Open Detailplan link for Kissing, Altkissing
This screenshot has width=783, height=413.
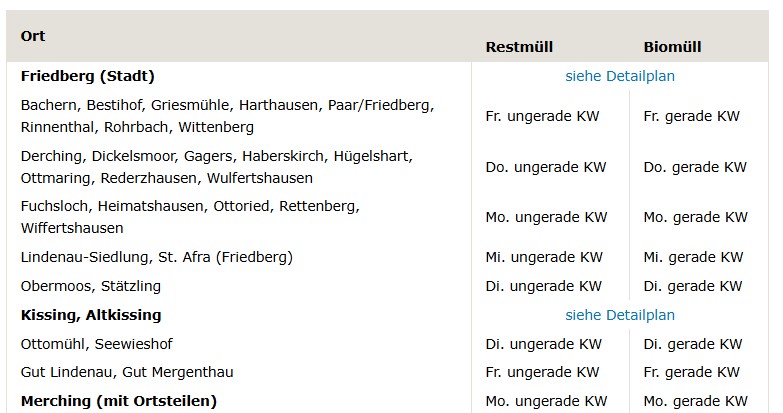619,315
